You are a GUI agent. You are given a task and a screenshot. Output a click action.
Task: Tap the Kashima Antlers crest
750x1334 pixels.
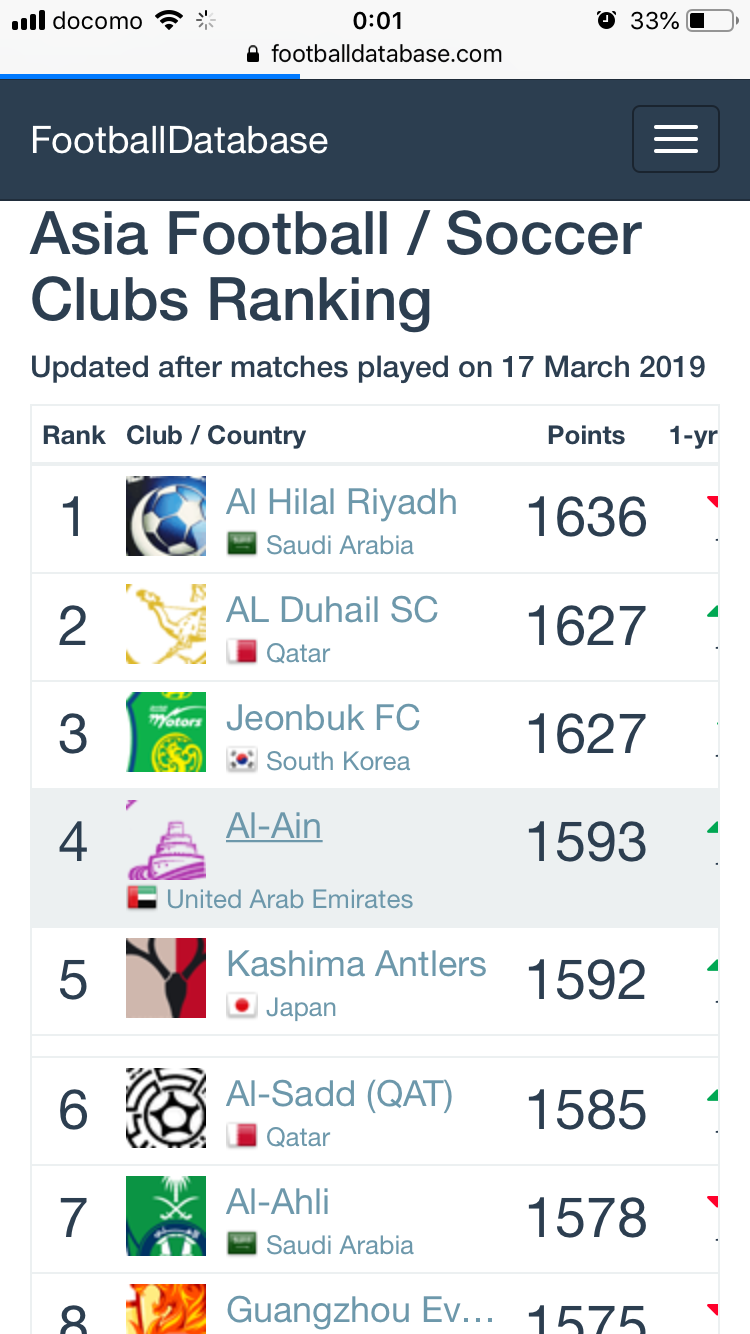[166, 978]
